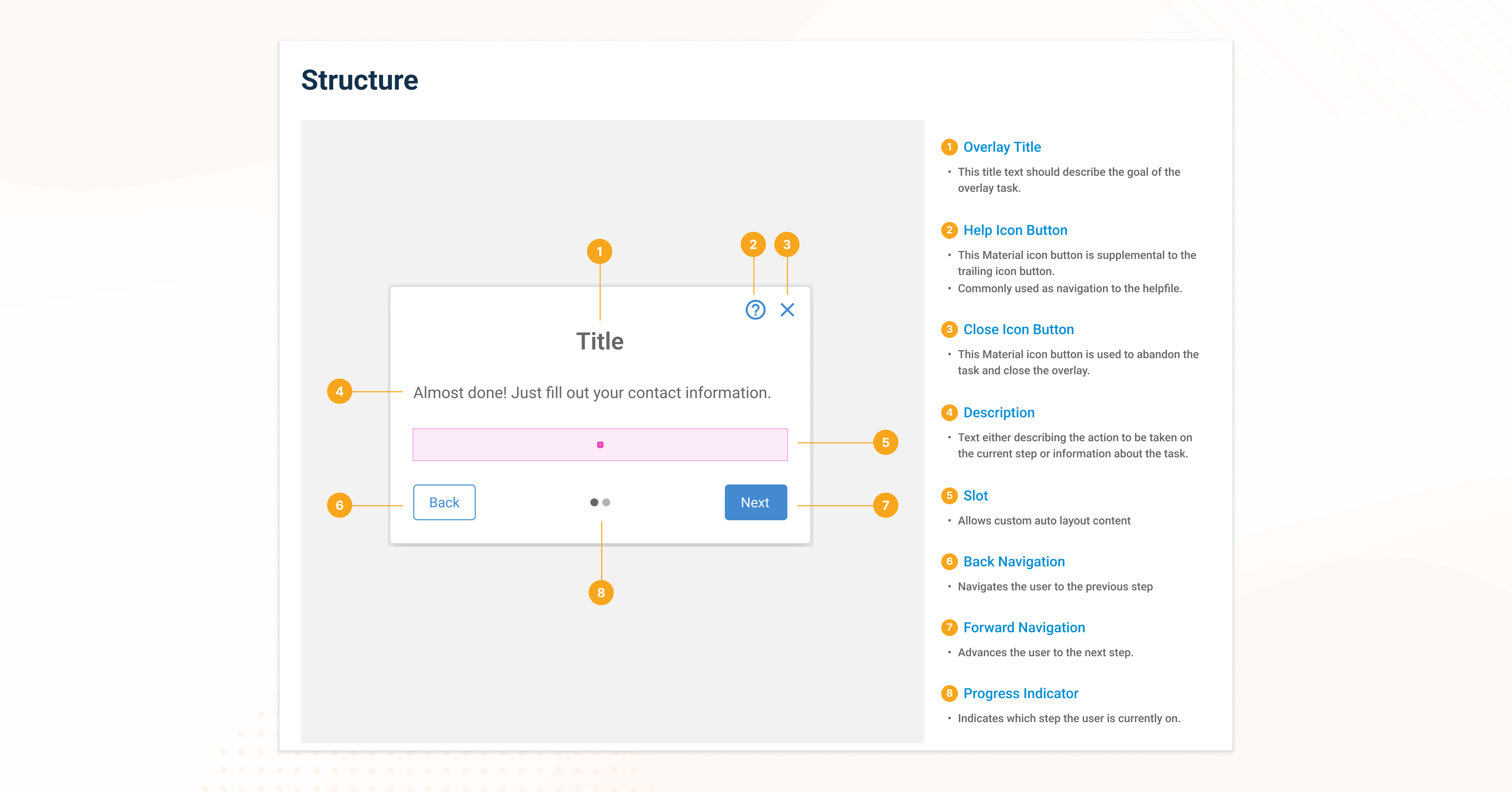Click the blue 'Slot' legend heading

(x=975, y=495)
